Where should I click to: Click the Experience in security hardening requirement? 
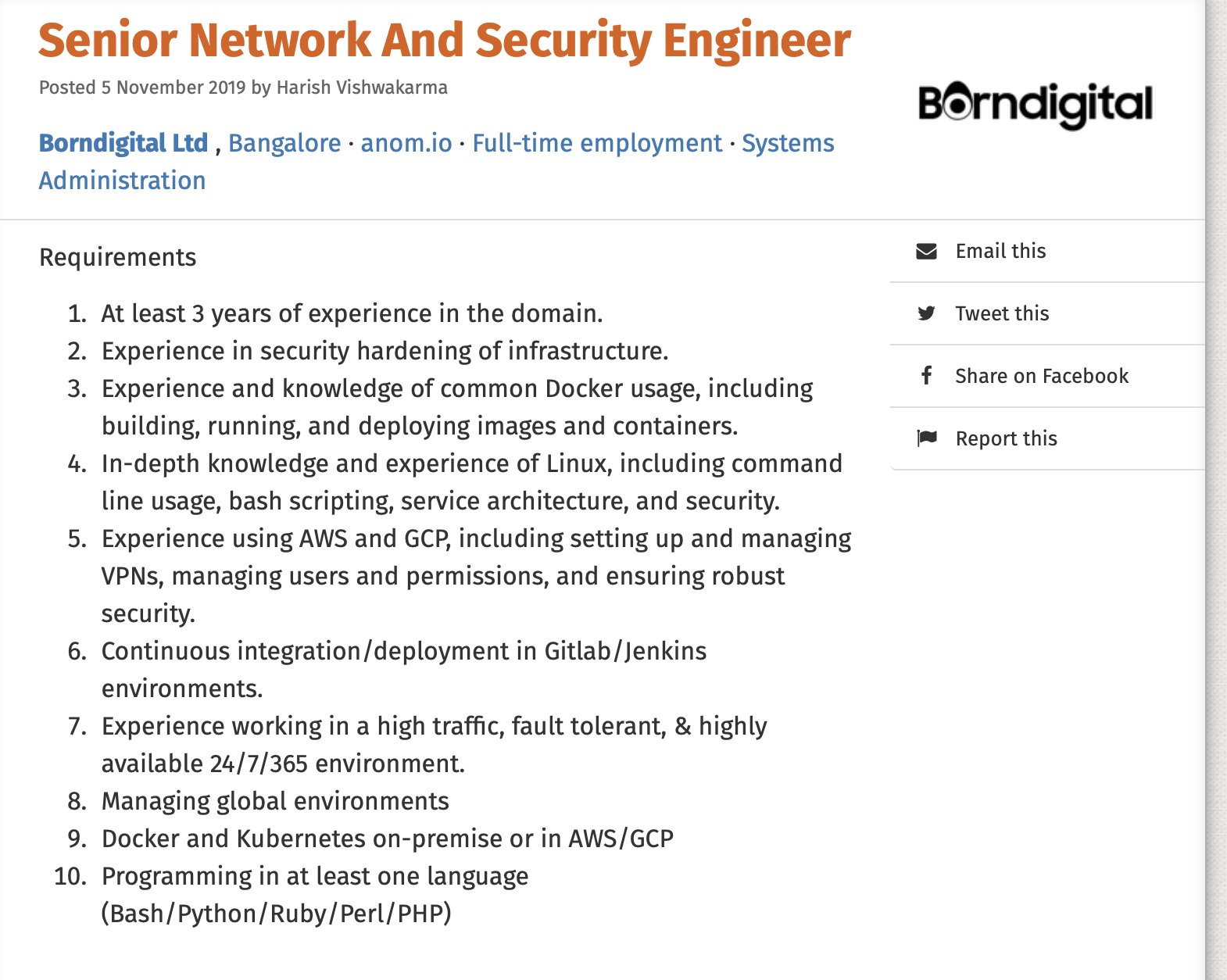coord(385,351)
